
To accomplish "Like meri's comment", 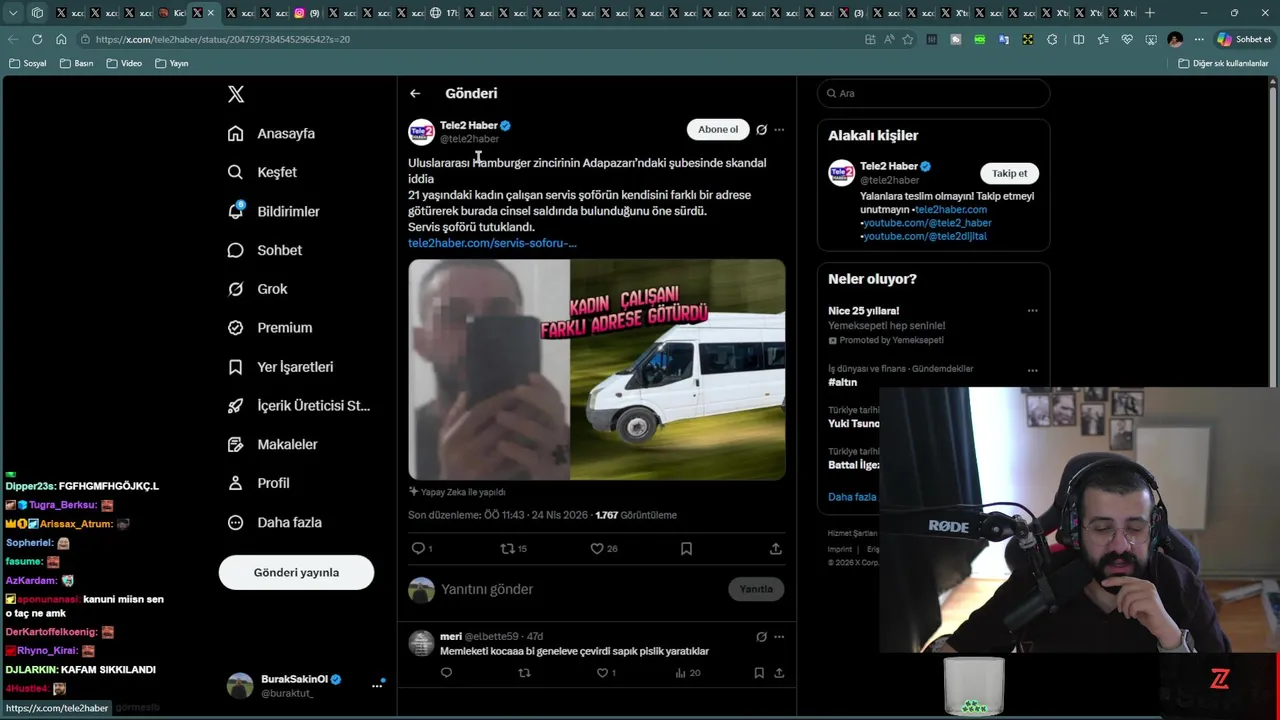I will click(x=602, y=673).
